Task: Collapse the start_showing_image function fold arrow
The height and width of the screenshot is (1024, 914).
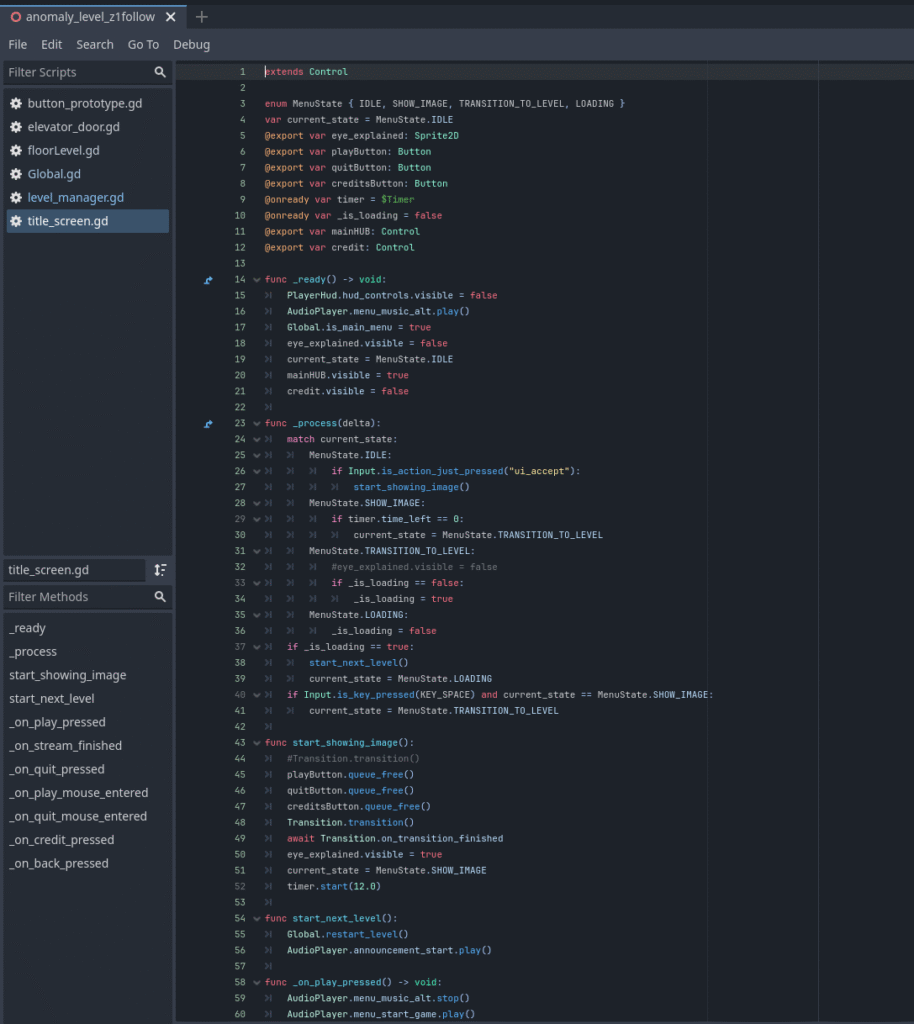Action: pos(257,743)
